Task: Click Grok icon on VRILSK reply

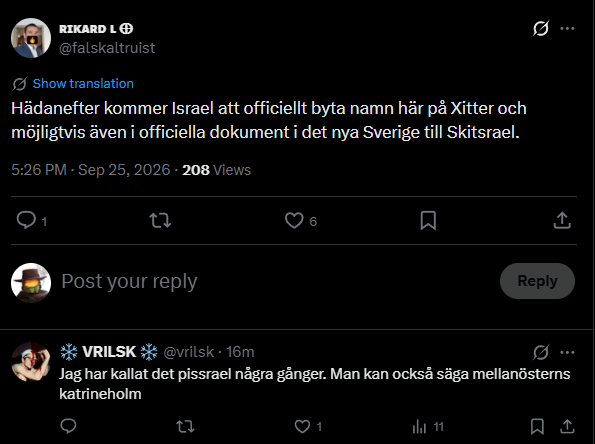Action: (541, 352)
